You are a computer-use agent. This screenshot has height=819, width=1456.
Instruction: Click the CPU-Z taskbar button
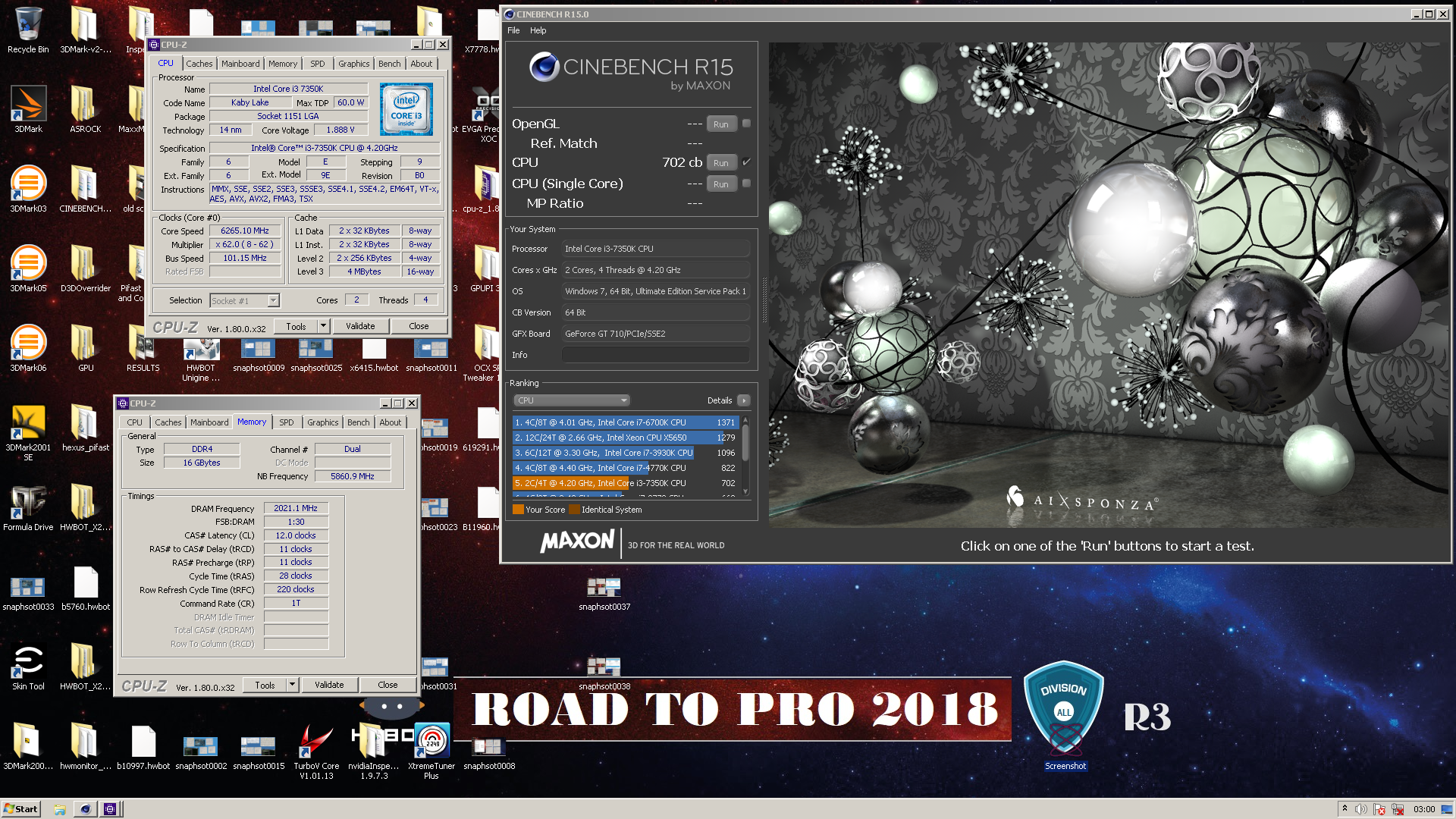(x=110, y=809)
